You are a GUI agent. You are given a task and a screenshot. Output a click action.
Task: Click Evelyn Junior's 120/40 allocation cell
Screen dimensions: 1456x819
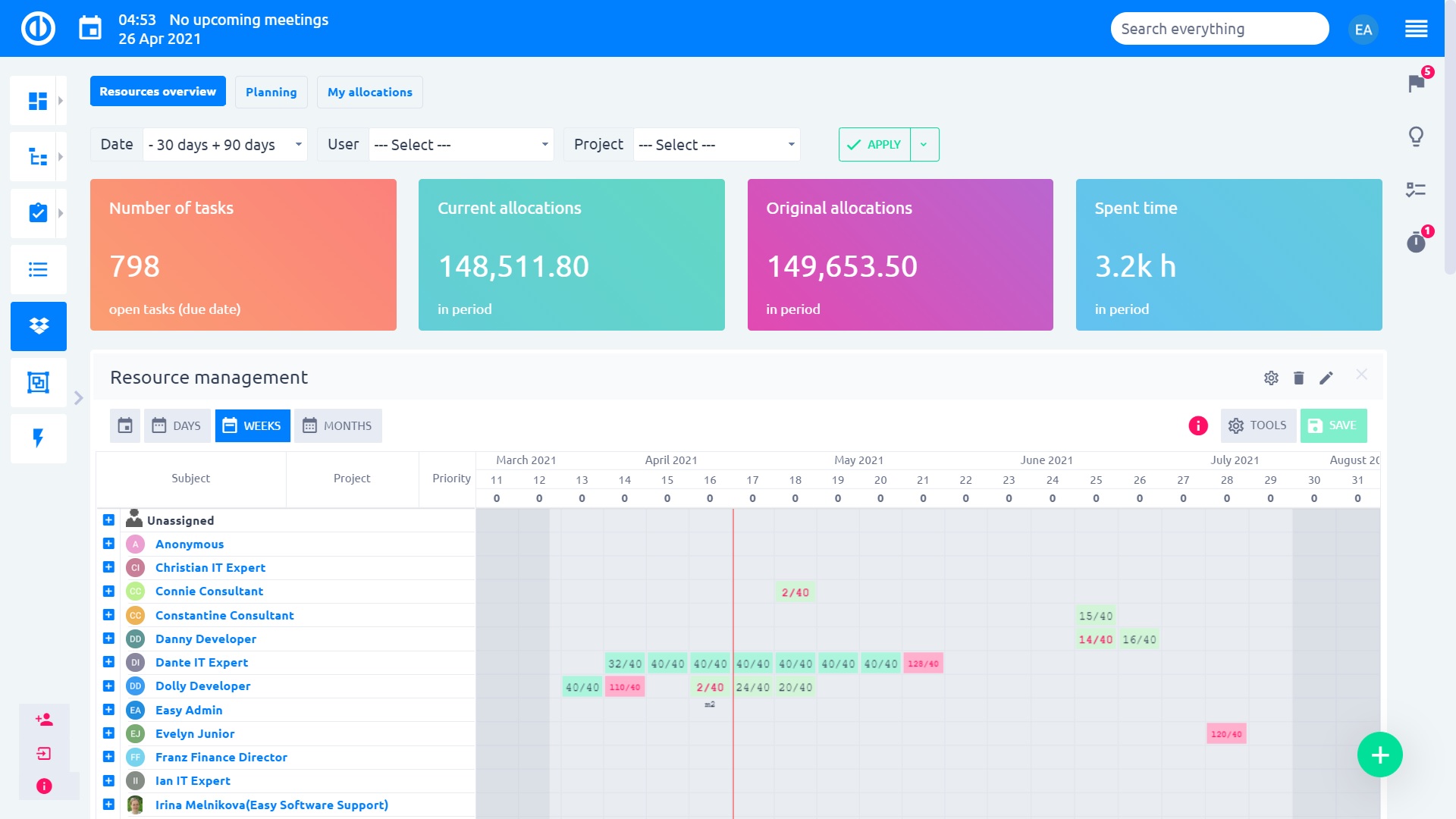pos(1226,734)
